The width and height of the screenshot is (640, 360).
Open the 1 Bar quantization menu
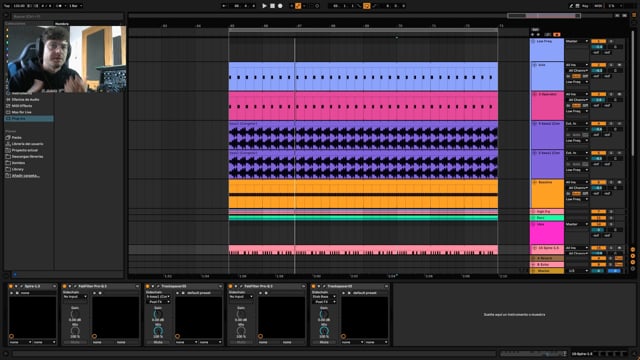75,6
